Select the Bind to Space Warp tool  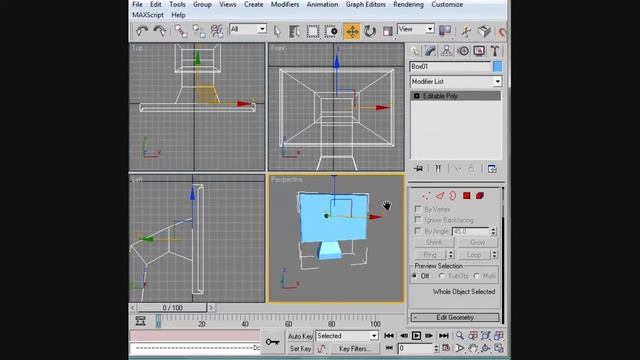point(217,31)
